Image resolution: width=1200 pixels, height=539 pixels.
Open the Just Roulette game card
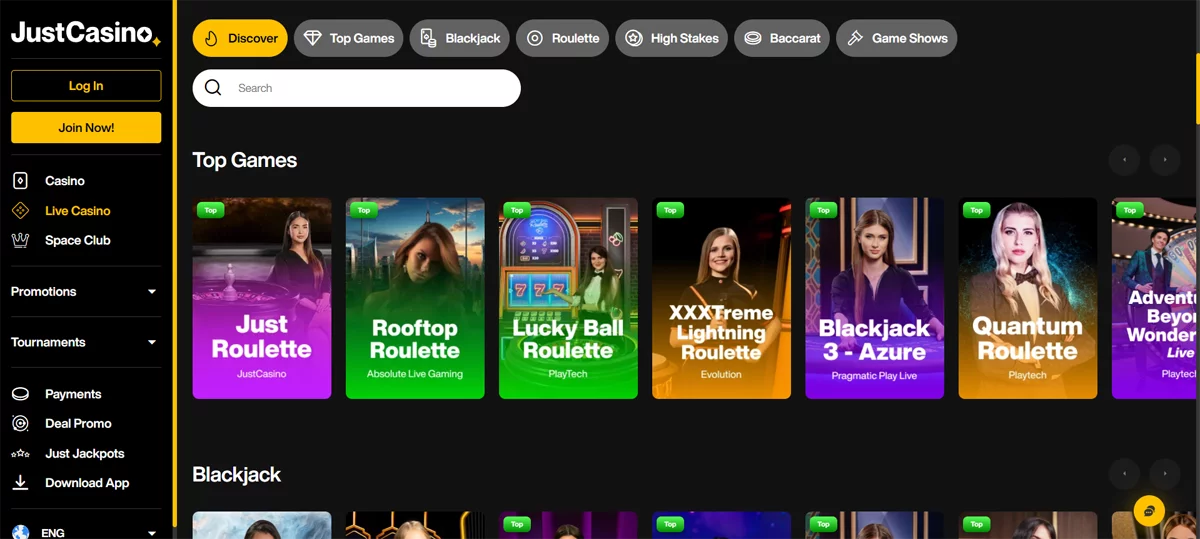pyautogui.click(x=262, y=298)
